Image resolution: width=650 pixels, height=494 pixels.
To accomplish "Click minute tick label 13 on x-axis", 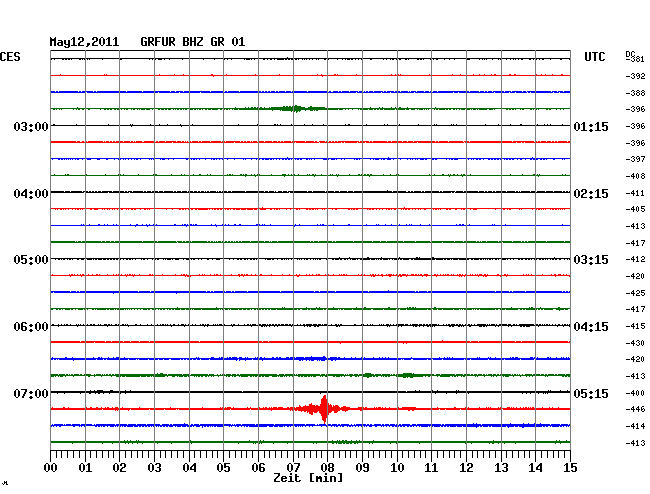I will click(501, 467).
